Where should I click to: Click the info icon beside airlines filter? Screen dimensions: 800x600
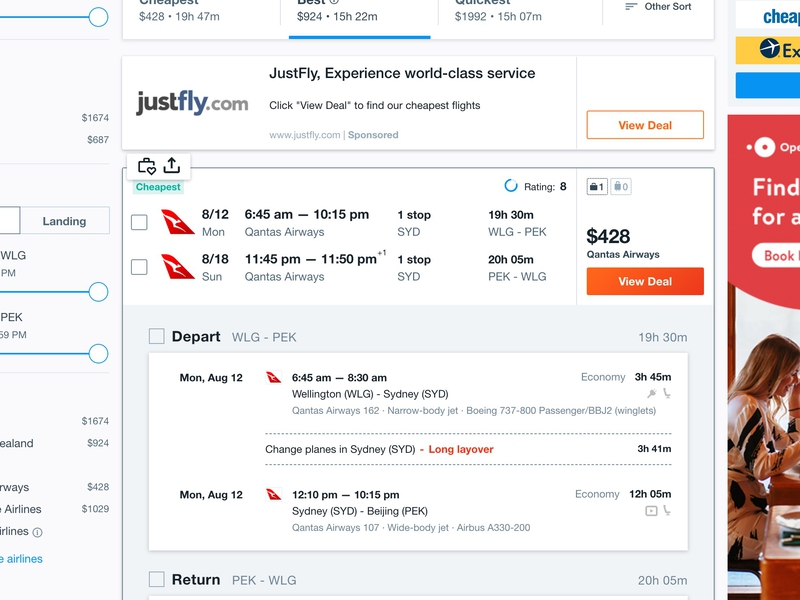(x=37, y=532)
